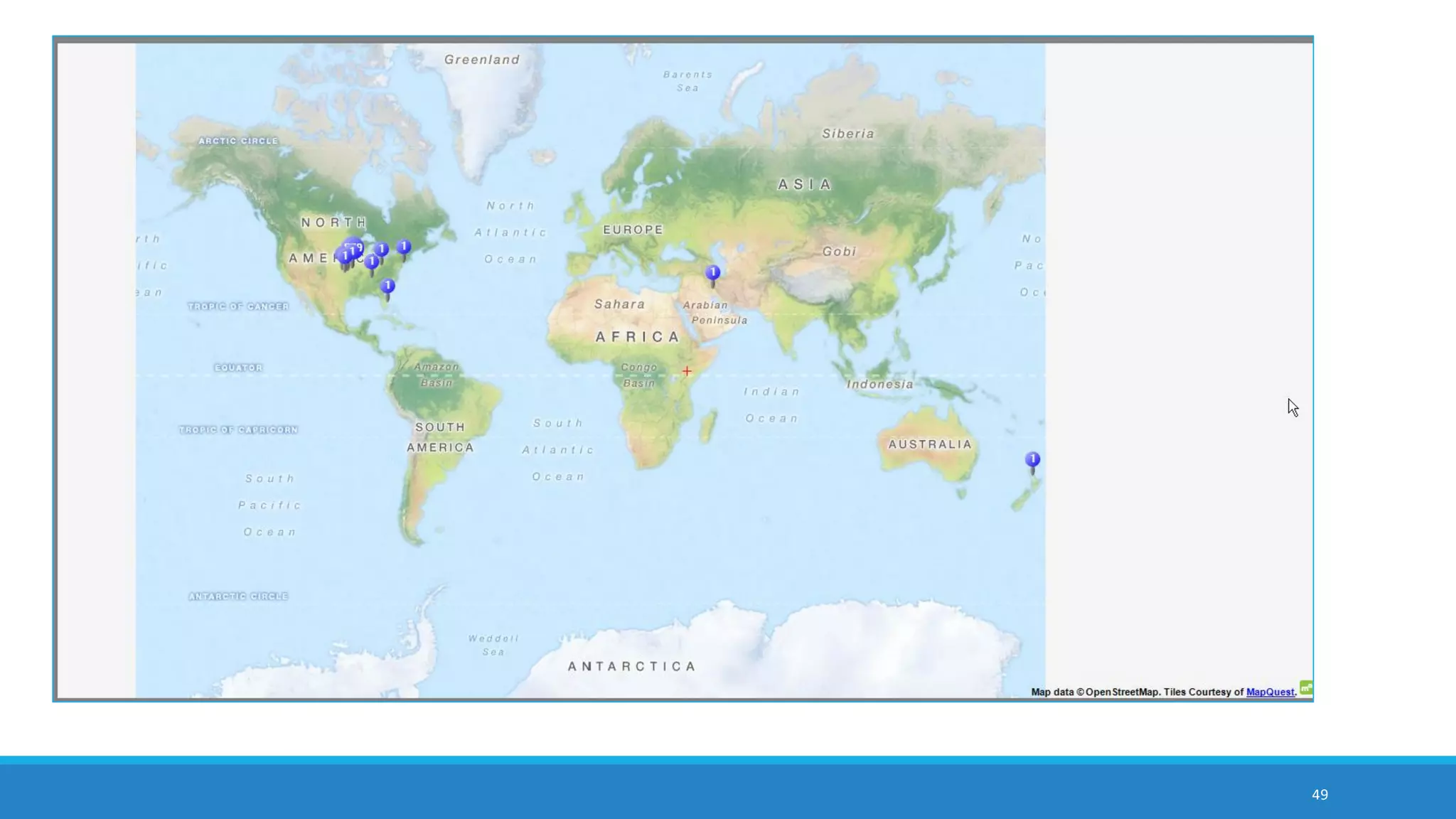Viewport: 1456px width, 819px height.
Task: Click the map pin near New Zealand
Action: point(1032,460)
